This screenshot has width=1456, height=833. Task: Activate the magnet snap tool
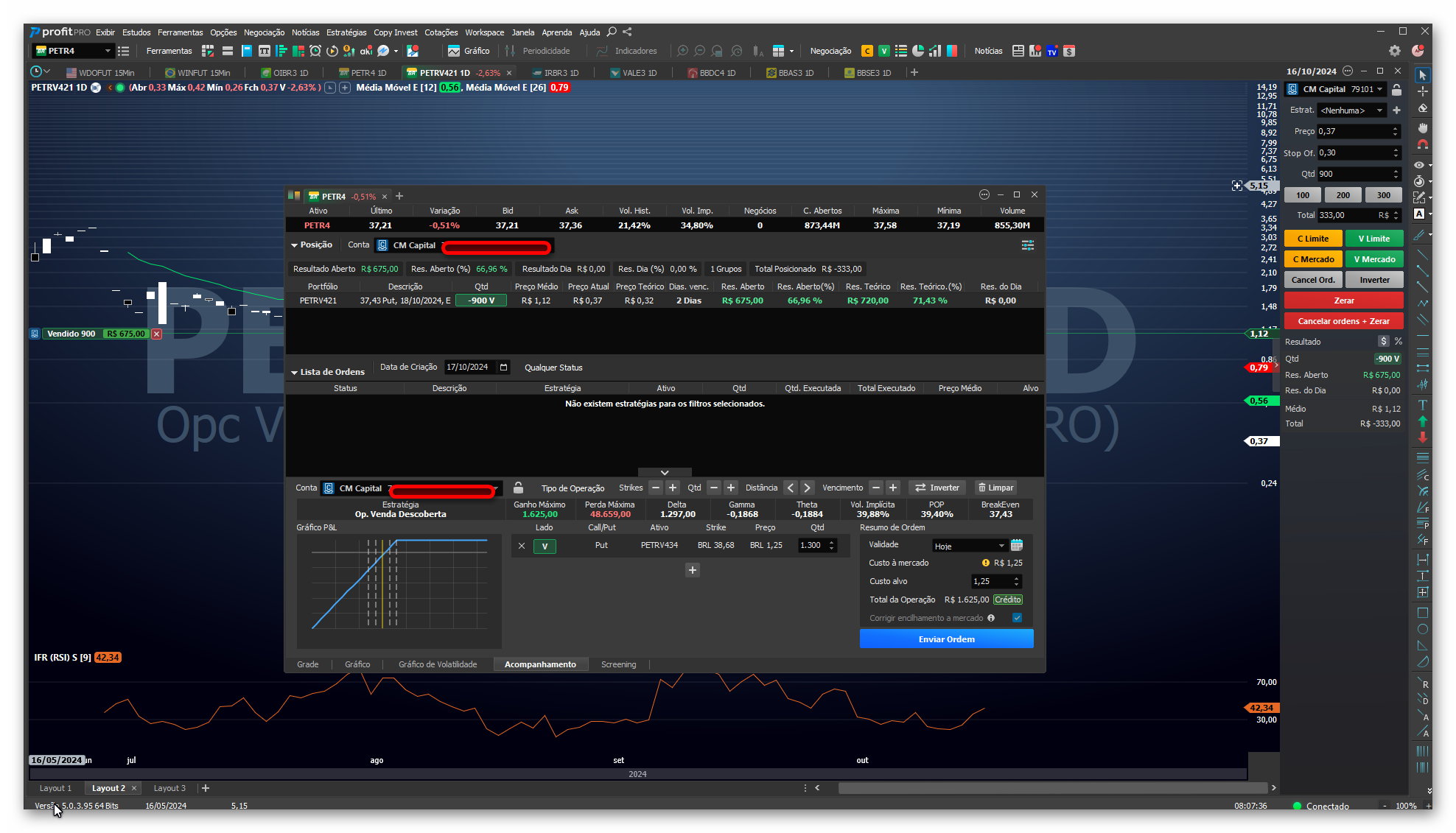click(1423, 144)
